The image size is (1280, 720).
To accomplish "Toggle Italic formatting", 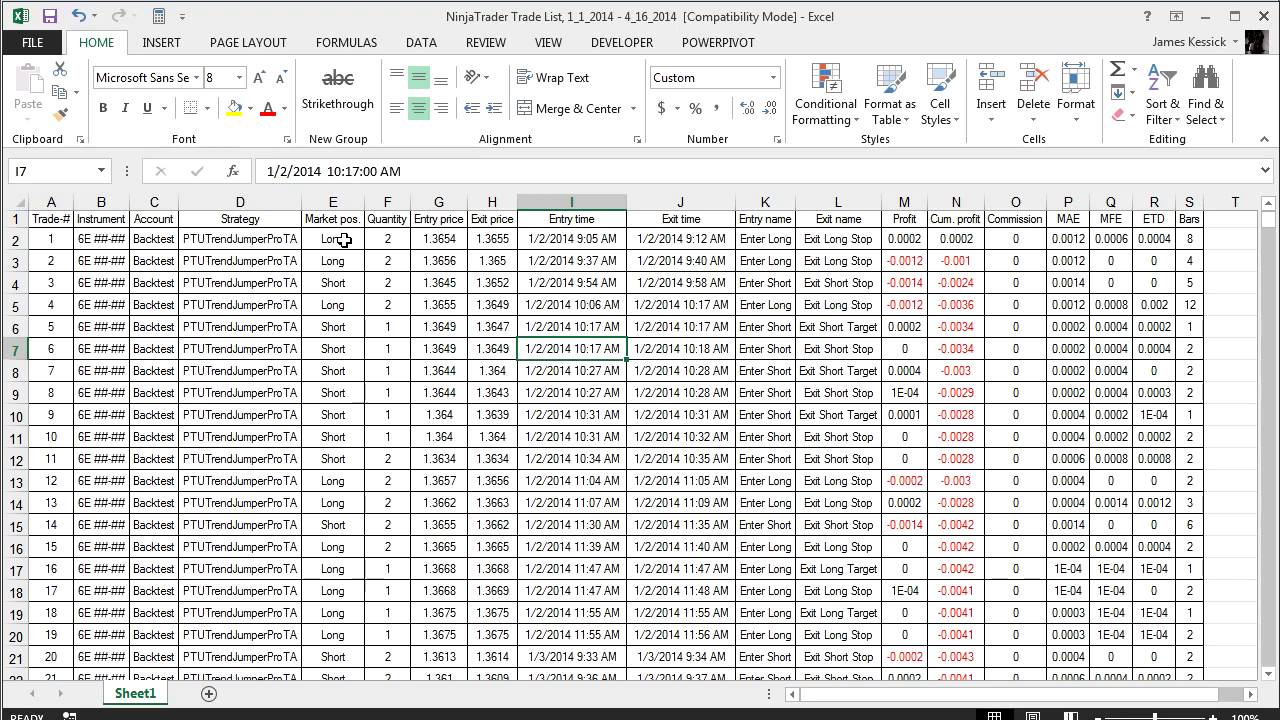I will click(x=125, y=108).
